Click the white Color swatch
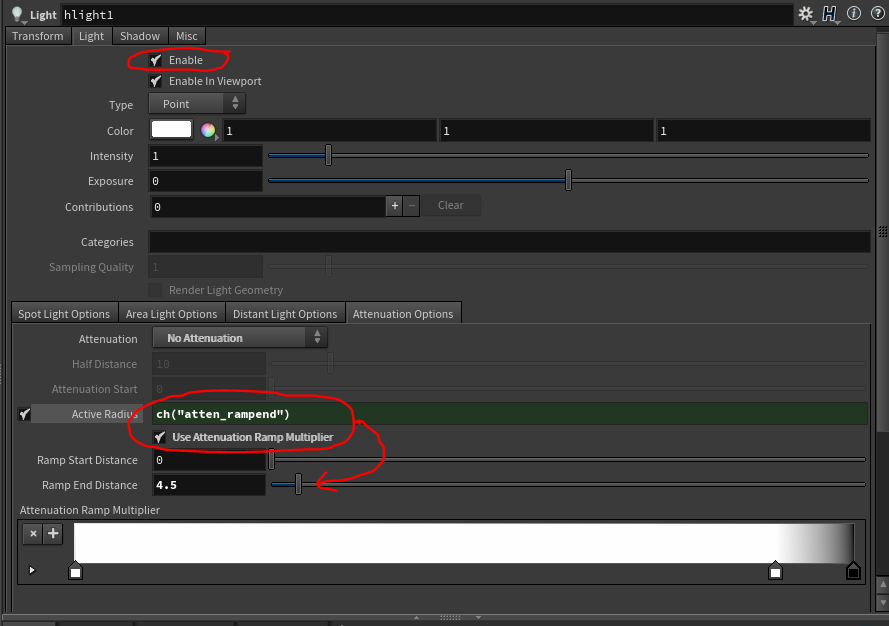The width and height of the screenshot is (889, 626). click(171, 130)
